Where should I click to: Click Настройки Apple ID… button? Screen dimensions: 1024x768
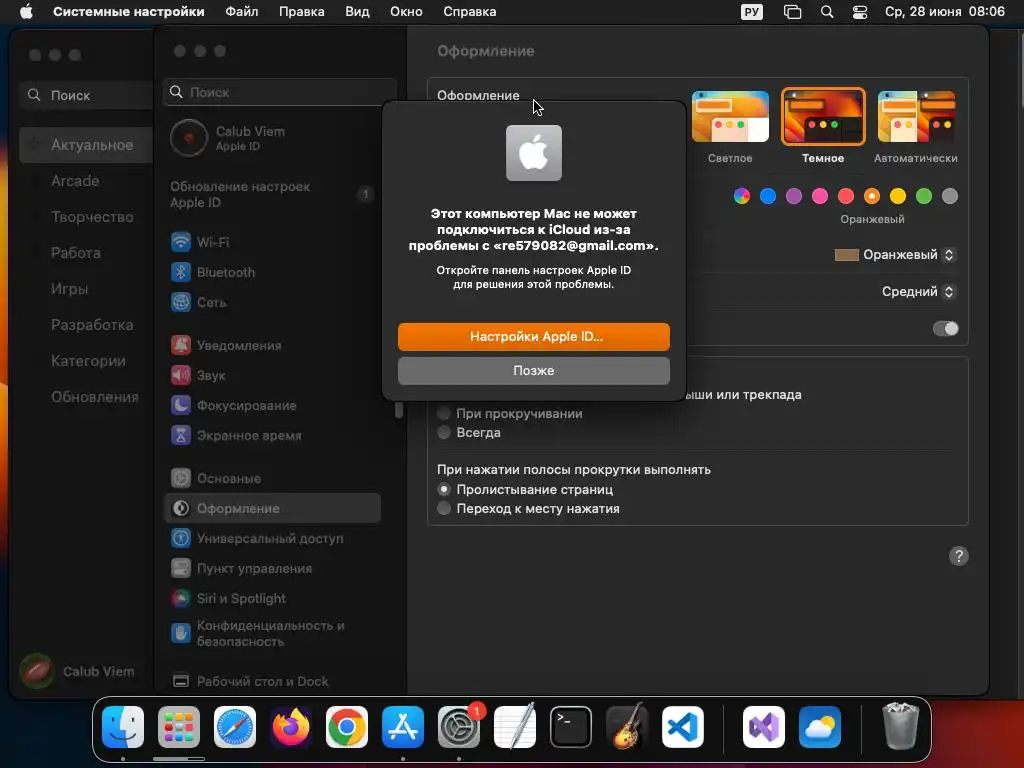[534, 336]
